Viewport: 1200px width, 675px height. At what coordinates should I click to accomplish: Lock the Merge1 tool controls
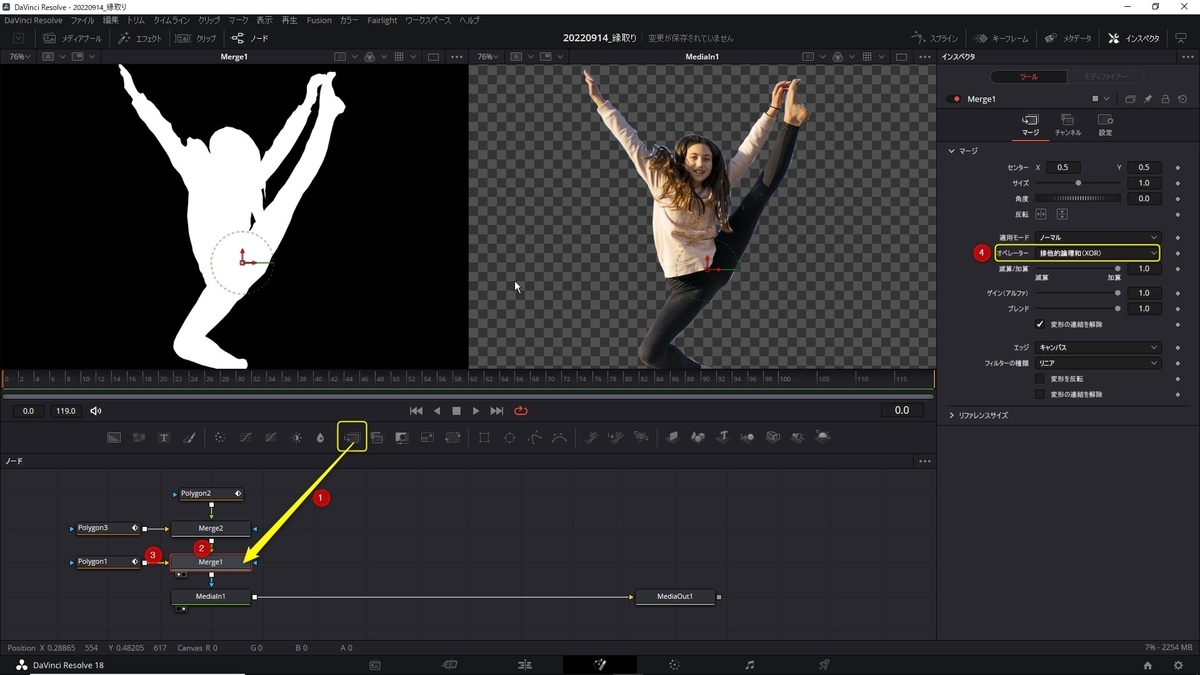coord(1166,99)
